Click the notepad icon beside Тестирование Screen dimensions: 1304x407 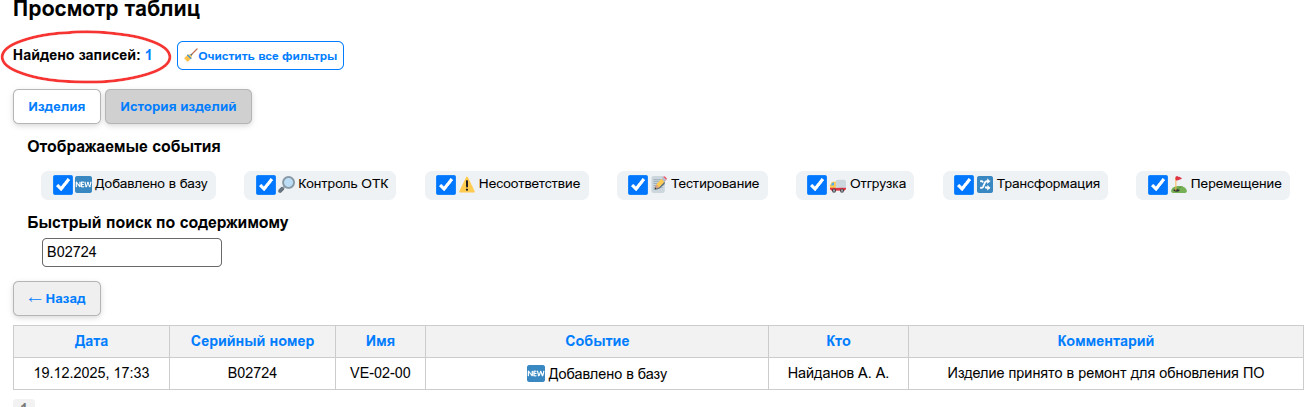click(x=658, y=185)
